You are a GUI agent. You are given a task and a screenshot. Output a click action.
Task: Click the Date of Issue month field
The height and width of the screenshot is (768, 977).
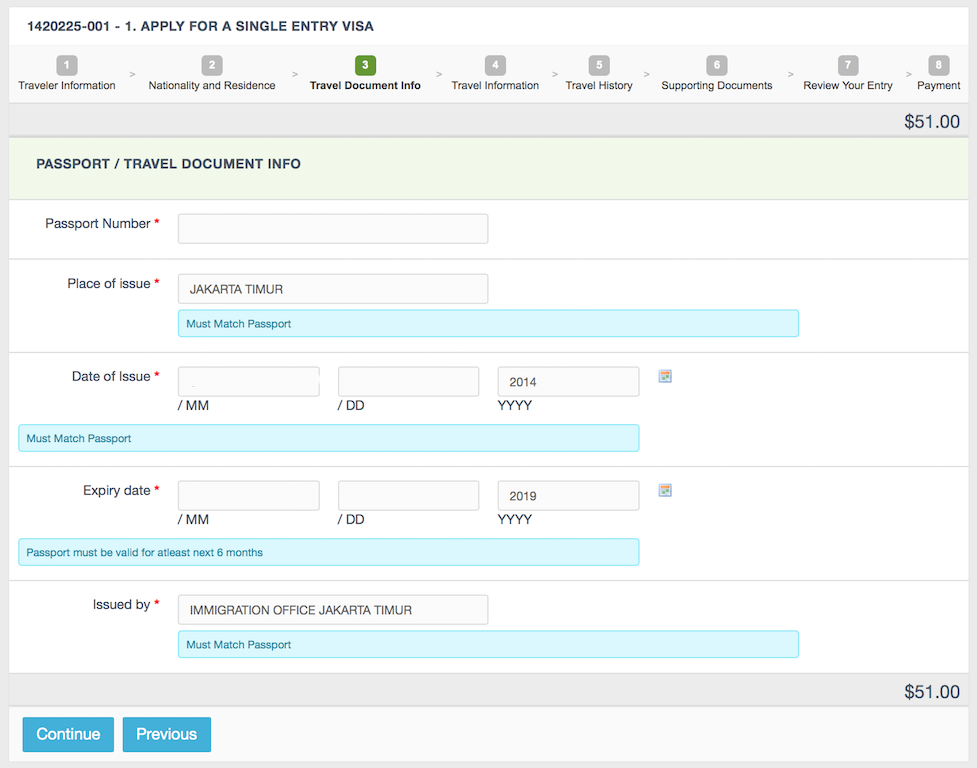coord(249,382)
